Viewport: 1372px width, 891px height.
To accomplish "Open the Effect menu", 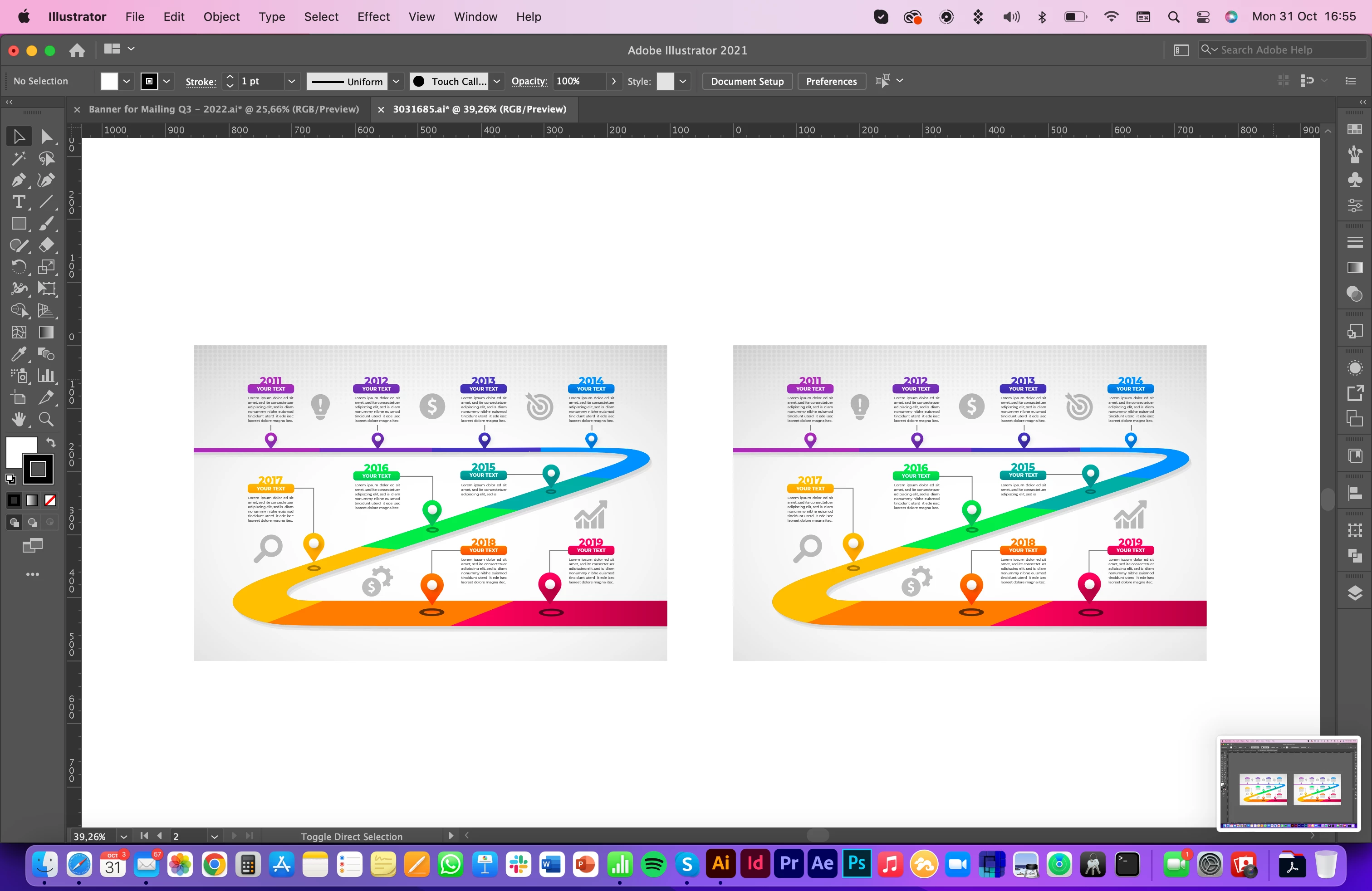I will [x=373, y=17].
